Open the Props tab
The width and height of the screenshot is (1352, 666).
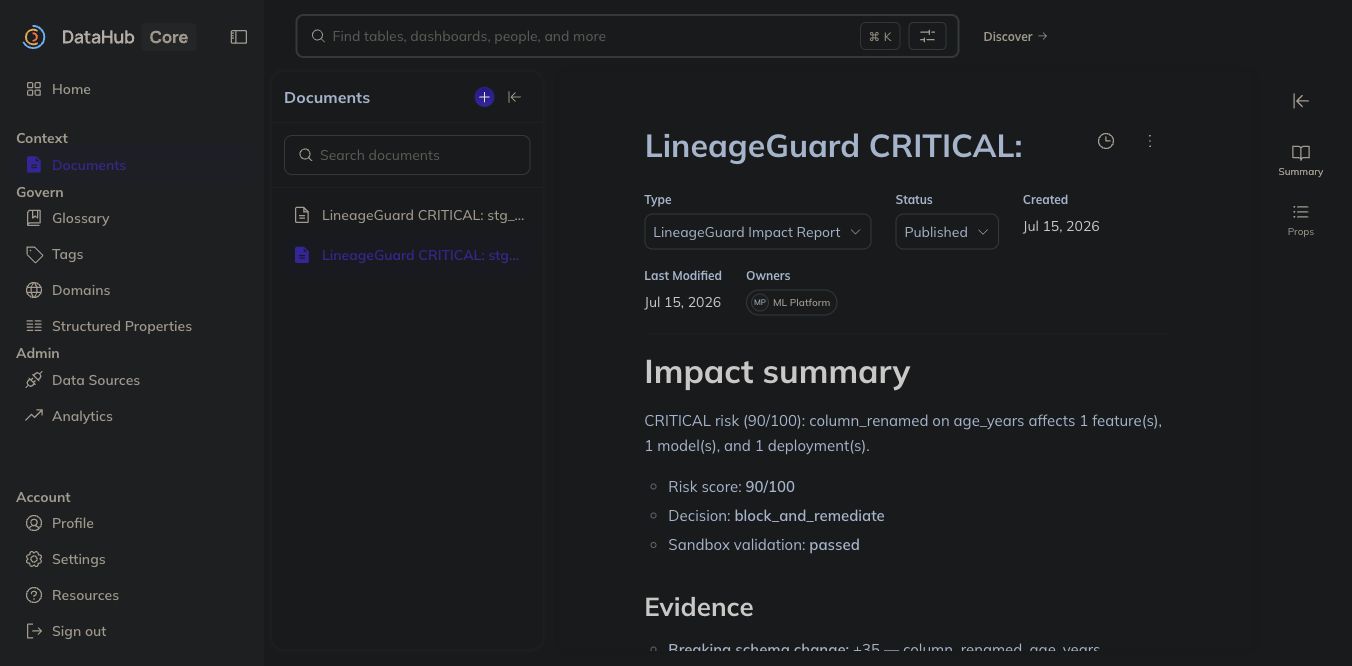1300,220
